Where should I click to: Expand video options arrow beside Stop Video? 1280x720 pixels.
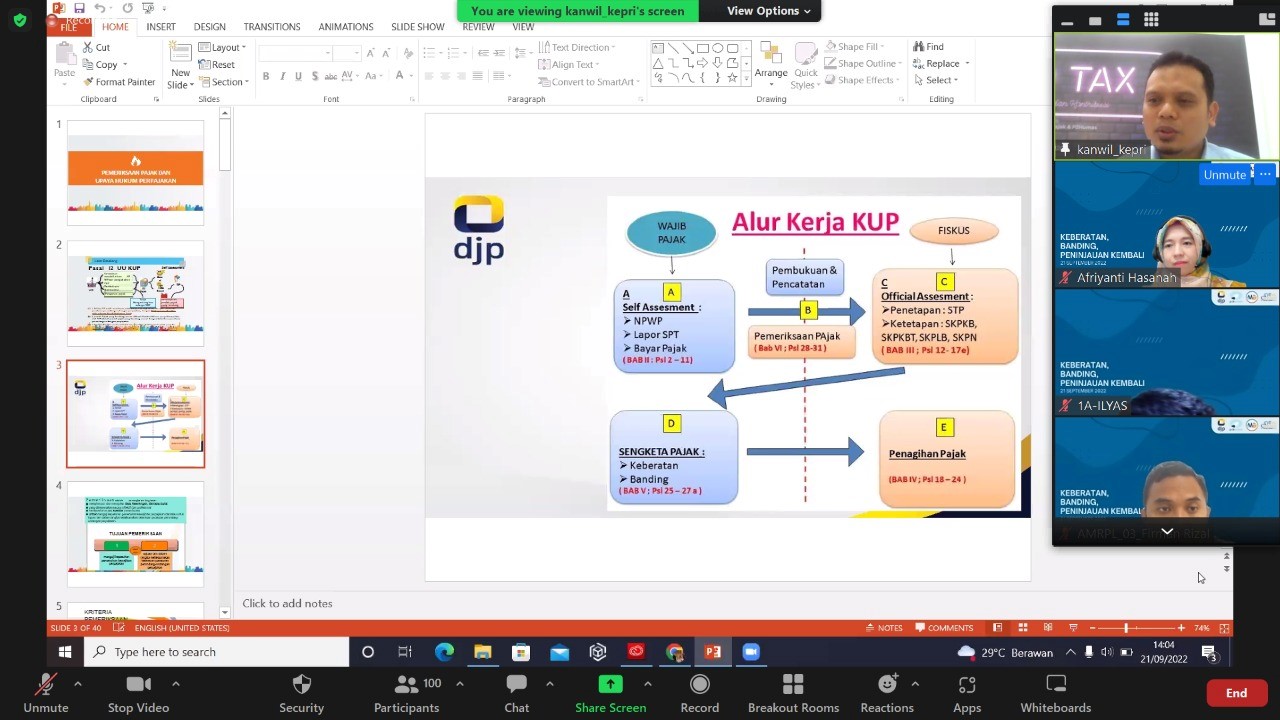point(175,684)
